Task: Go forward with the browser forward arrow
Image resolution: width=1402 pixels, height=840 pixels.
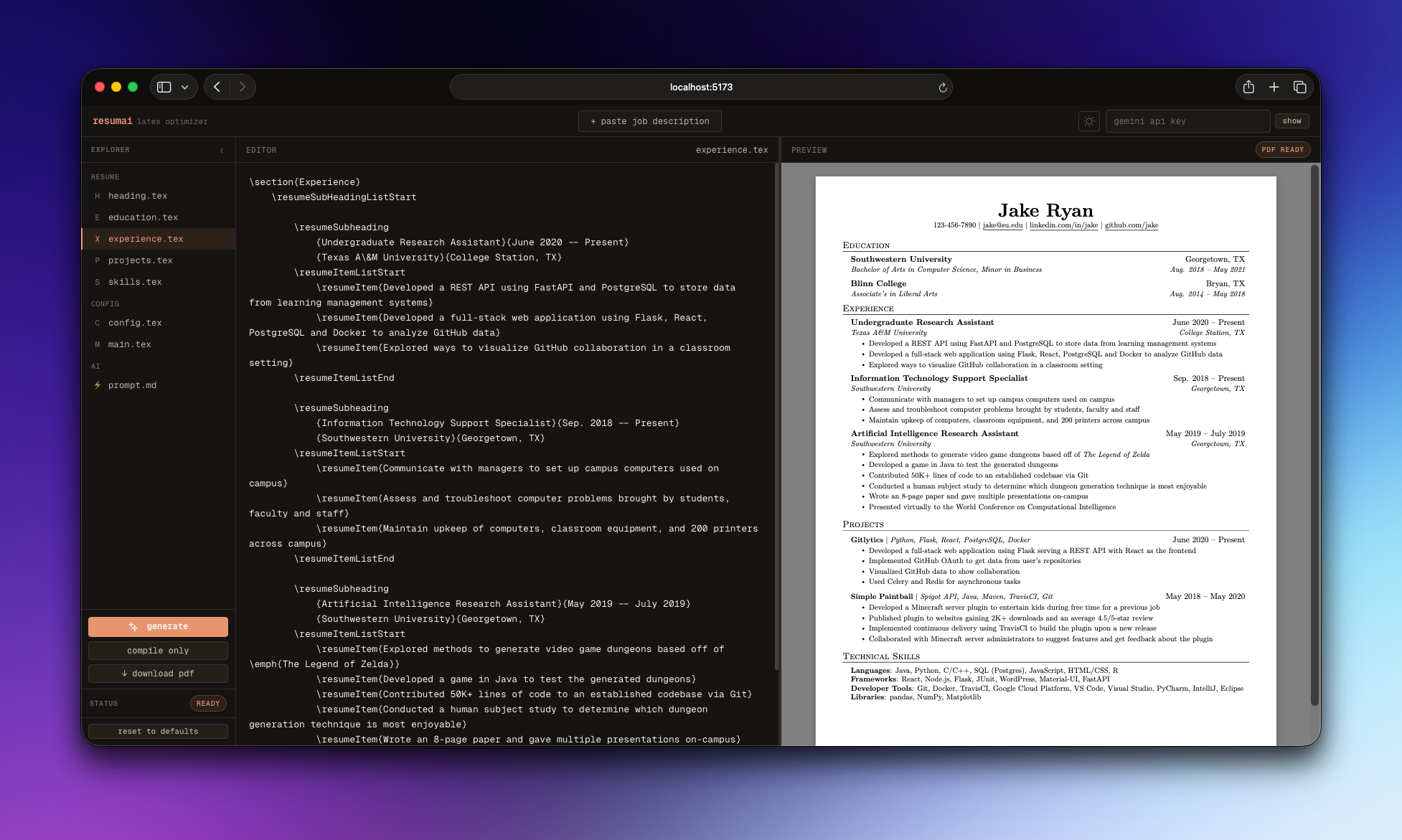Action: tap(243, 87)
